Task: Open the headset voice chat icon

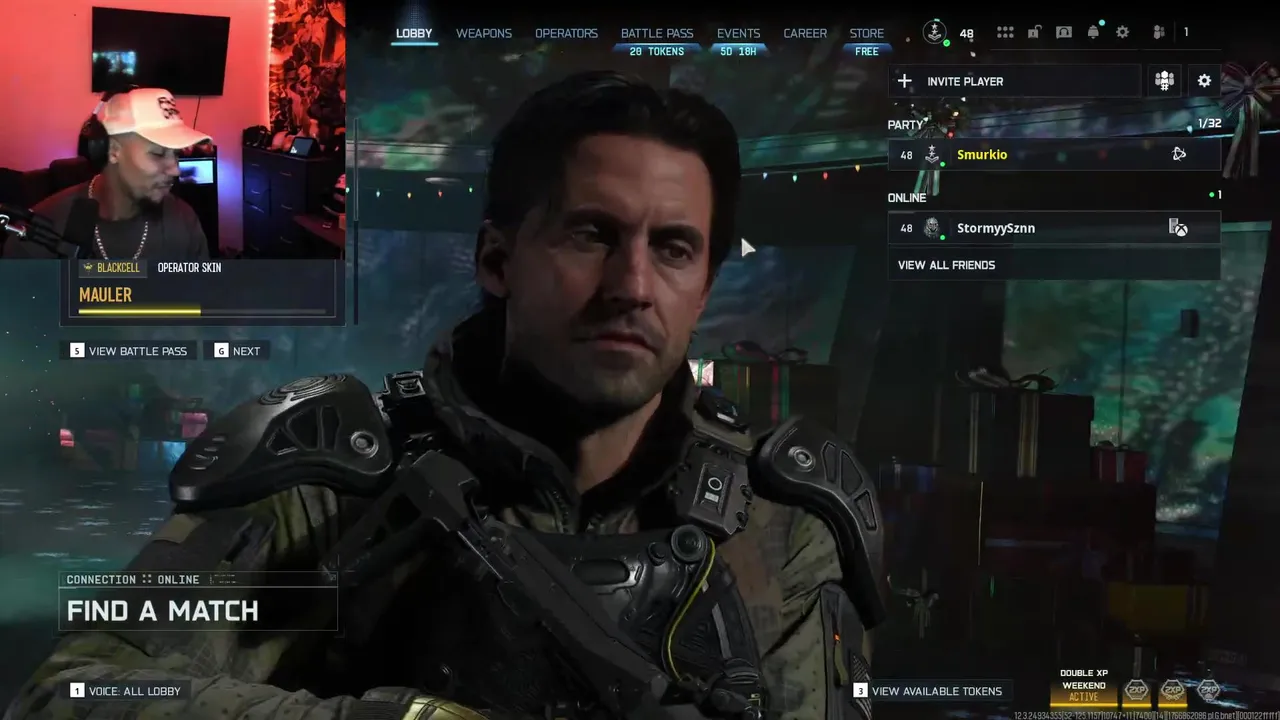Action: (1064, 32)
